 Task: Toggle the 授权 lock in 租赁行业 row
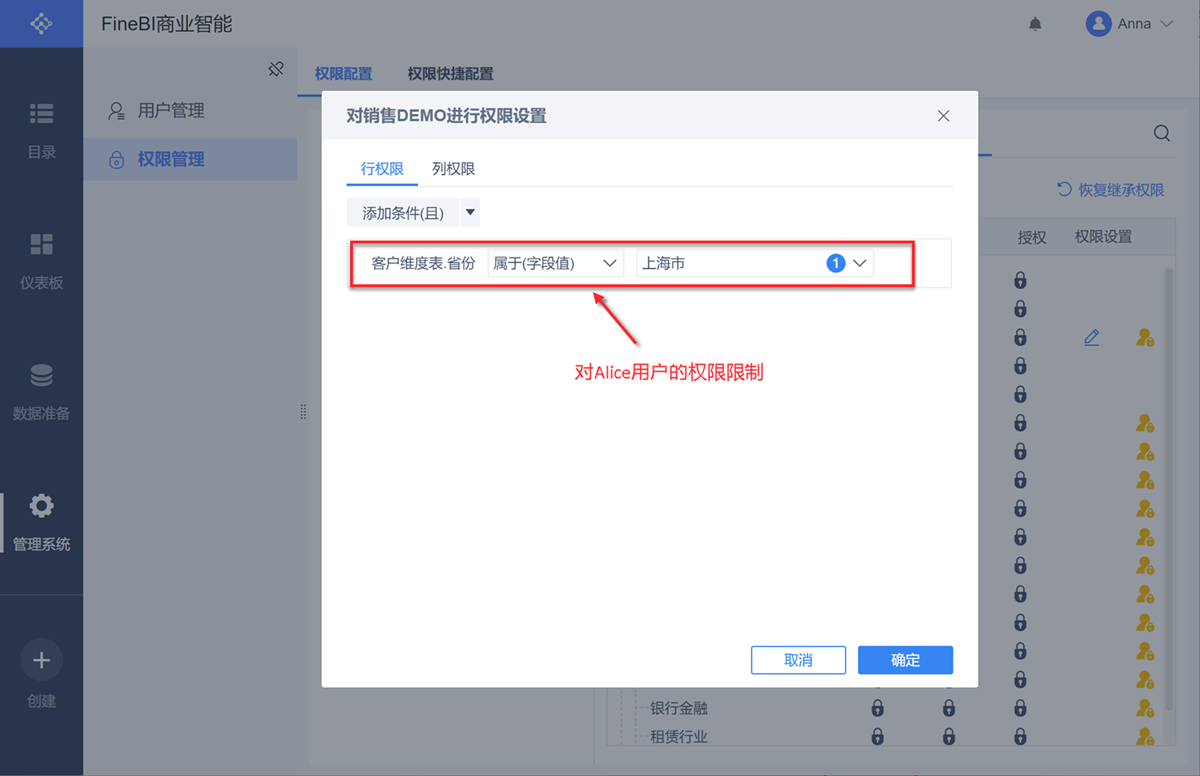coord(1020,737)
